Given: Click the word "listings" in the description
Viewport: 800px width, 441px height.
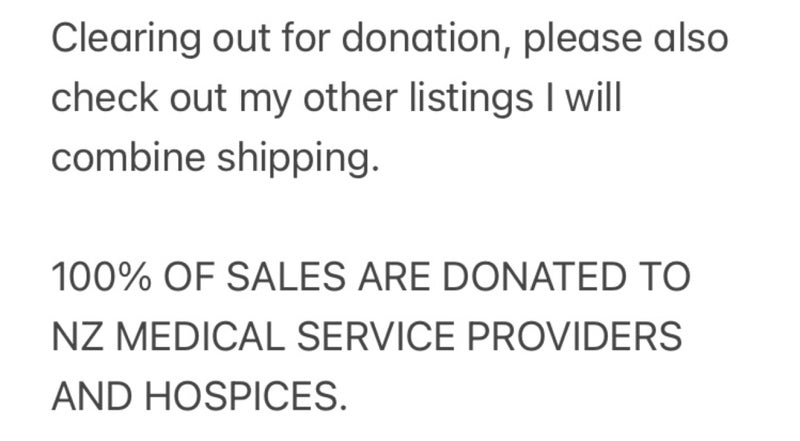Looking at the screenshot, I should (x=471, y=99).
